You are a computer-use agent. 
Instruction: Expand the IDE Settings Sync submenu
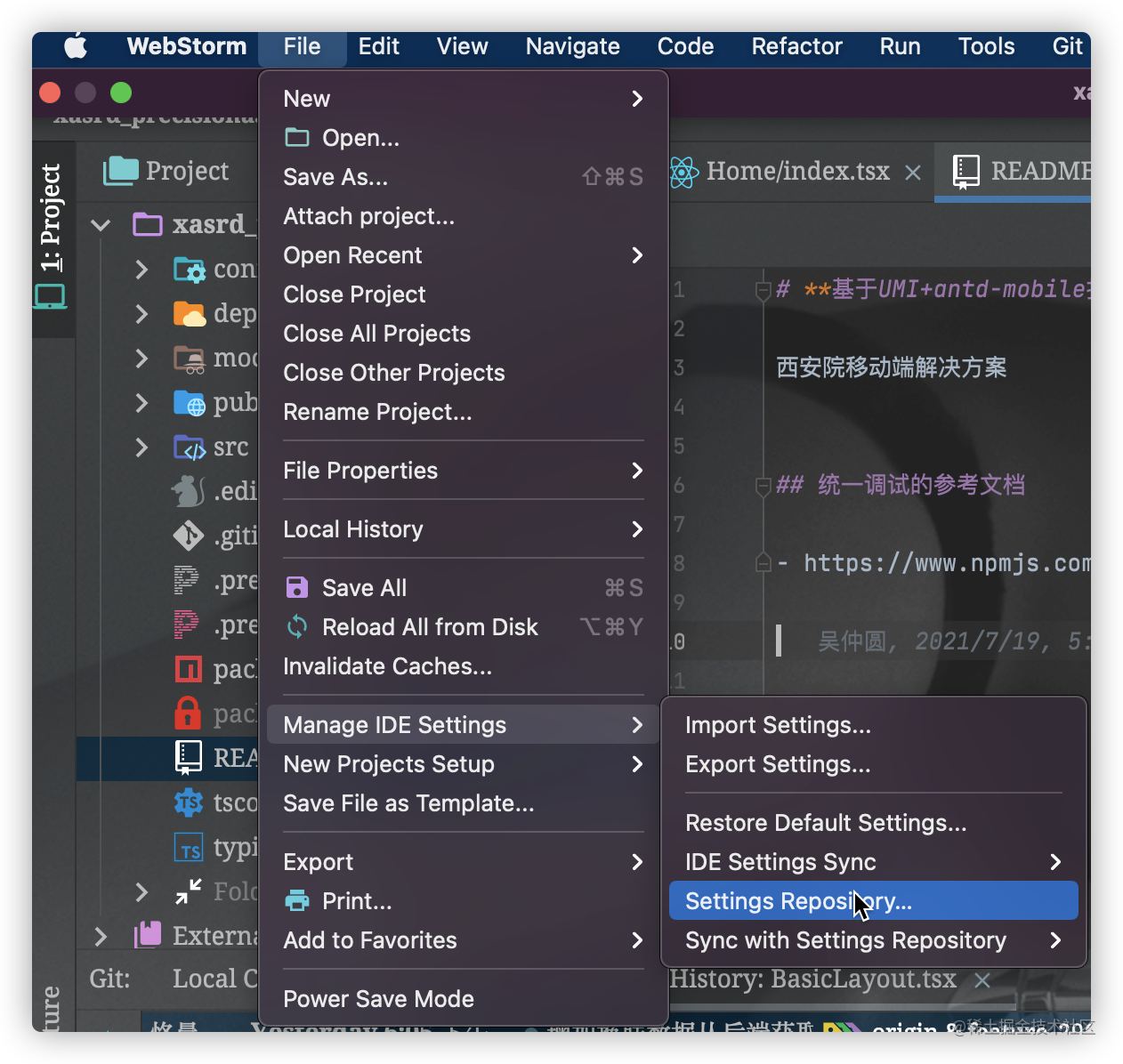(870, 861)
